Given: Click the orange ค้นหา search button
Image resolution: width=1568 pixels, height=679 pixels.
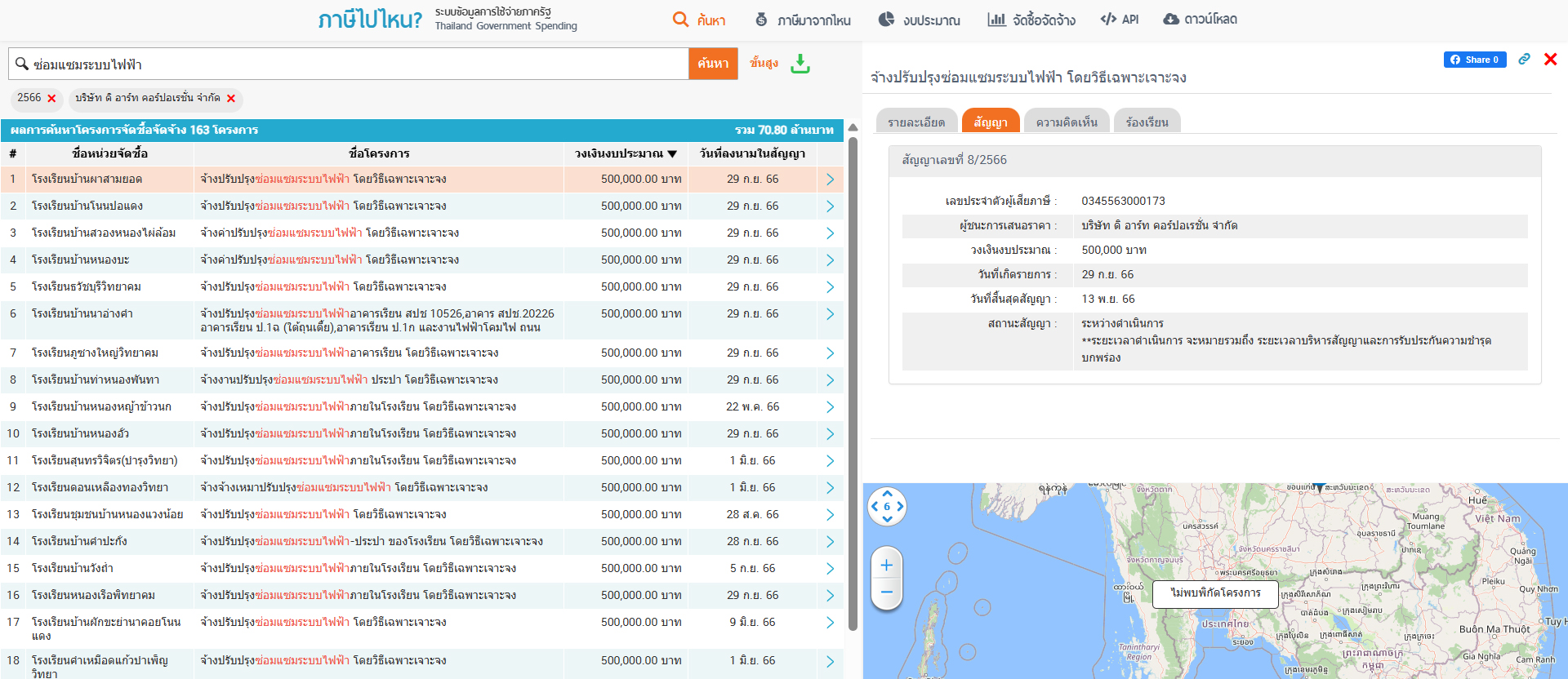Looking at the screenshot, I should tap(713, 64).
